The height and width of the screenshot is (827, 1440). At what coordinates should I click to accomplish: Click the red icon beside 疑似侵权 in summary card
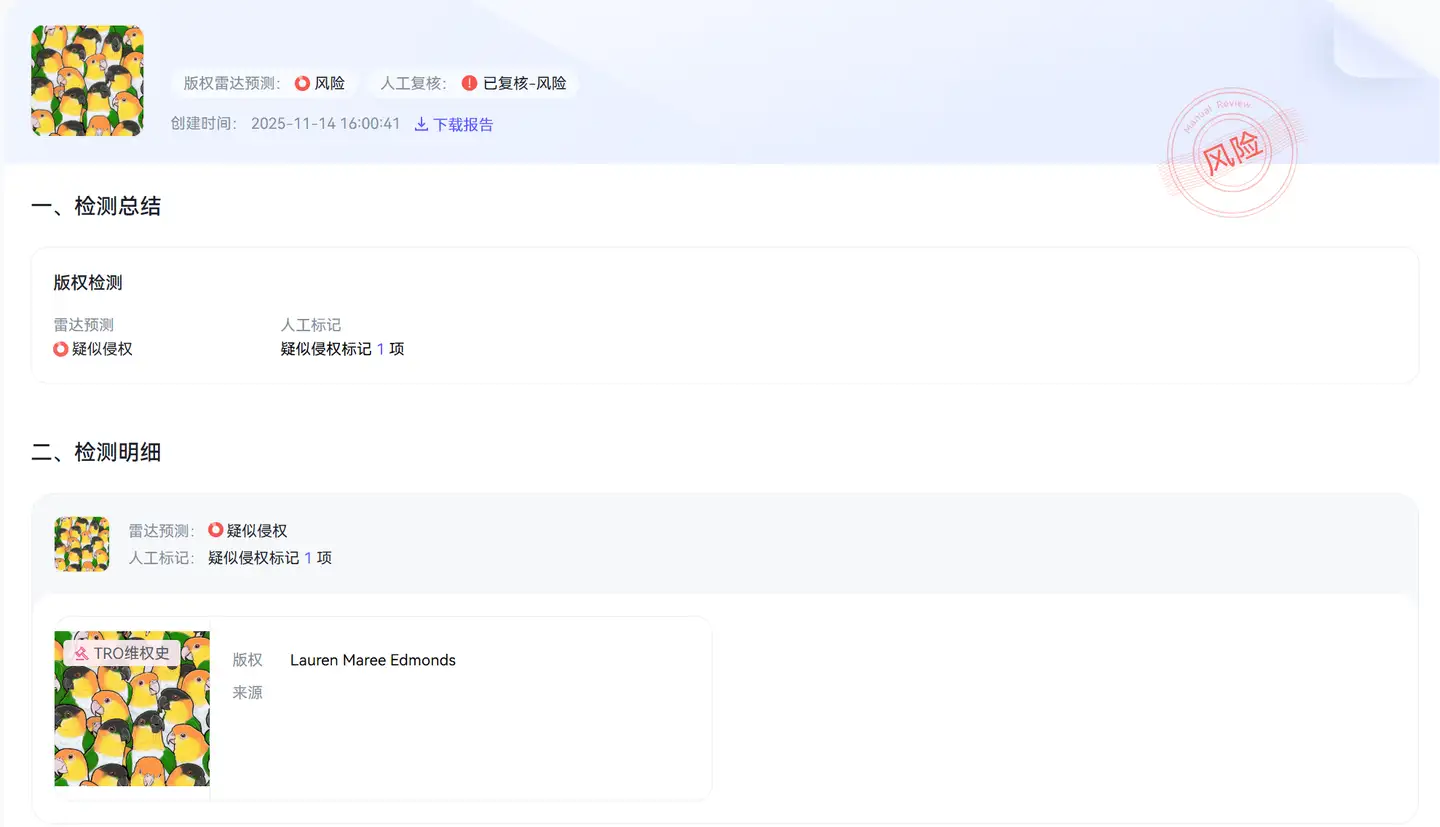point(61,349)
